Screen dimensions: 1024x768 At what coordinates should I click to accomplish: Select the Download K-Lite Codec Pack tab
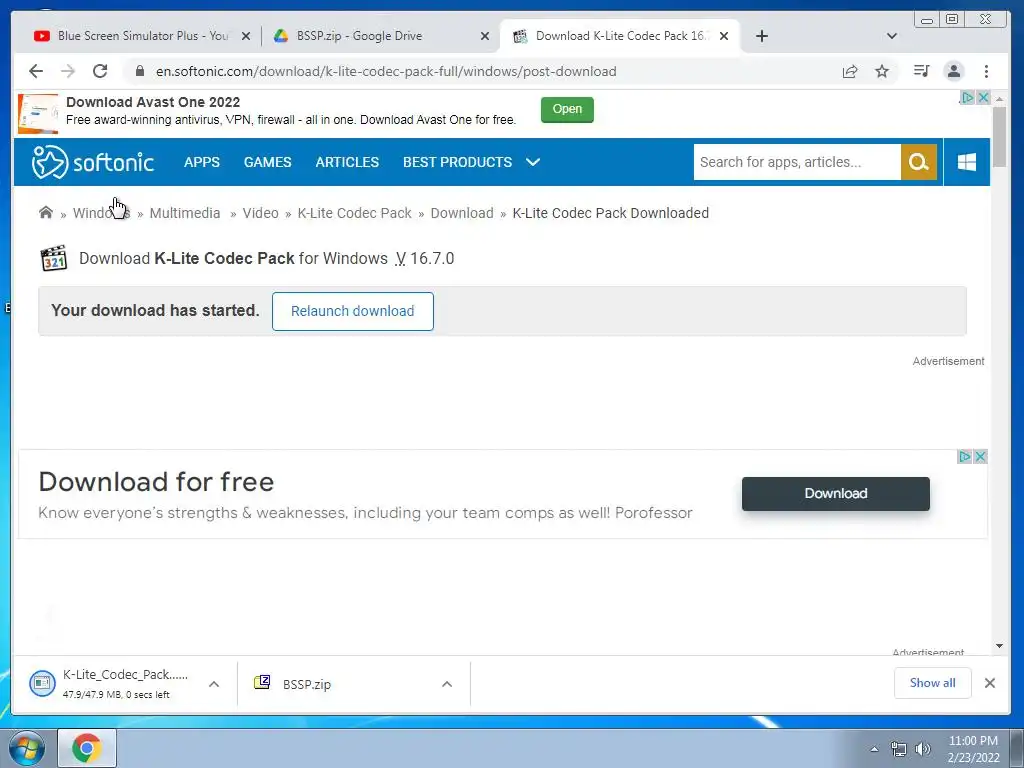tap(620, 36)
